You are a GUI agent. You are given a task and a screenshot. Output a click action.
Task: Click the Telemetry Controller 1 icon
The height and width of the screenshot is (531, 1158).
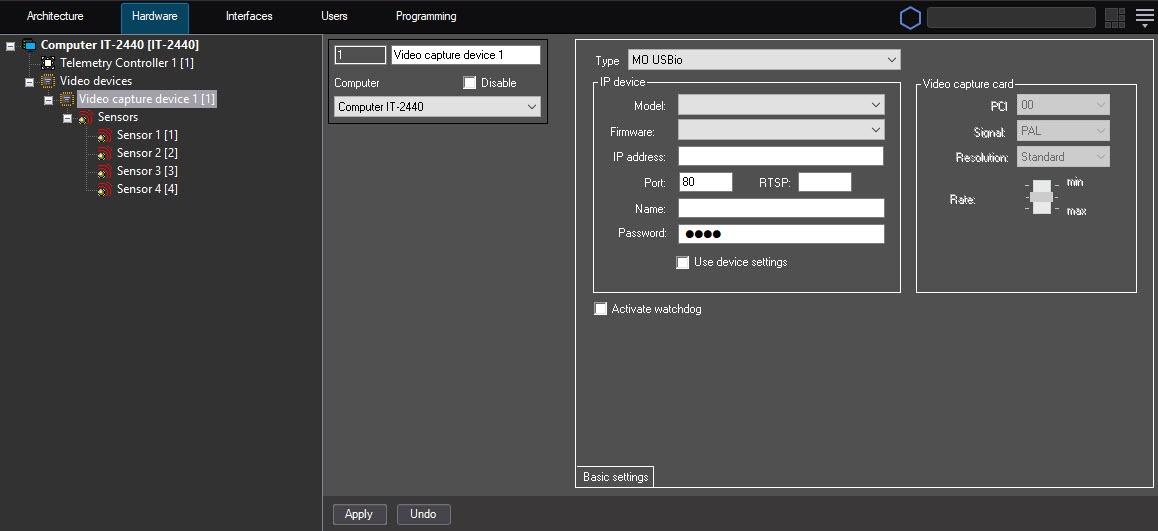coord(48,63)
